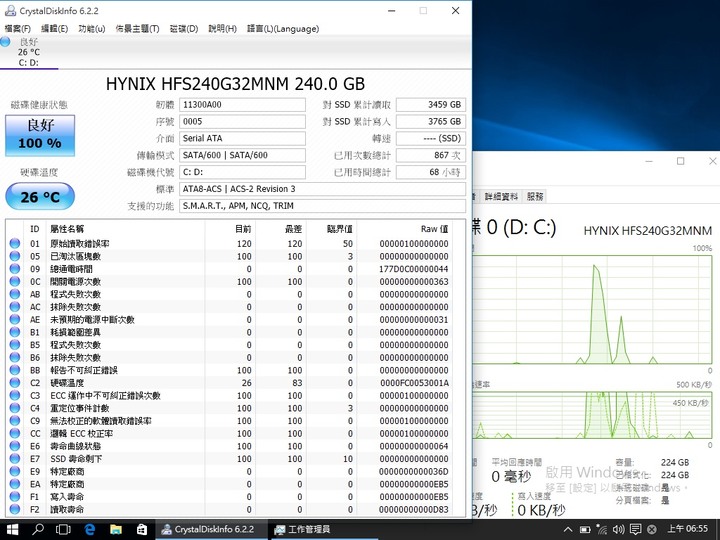The image size is (720, 540).
Task: Click the status icon of row 01
Action: [15, 243]
